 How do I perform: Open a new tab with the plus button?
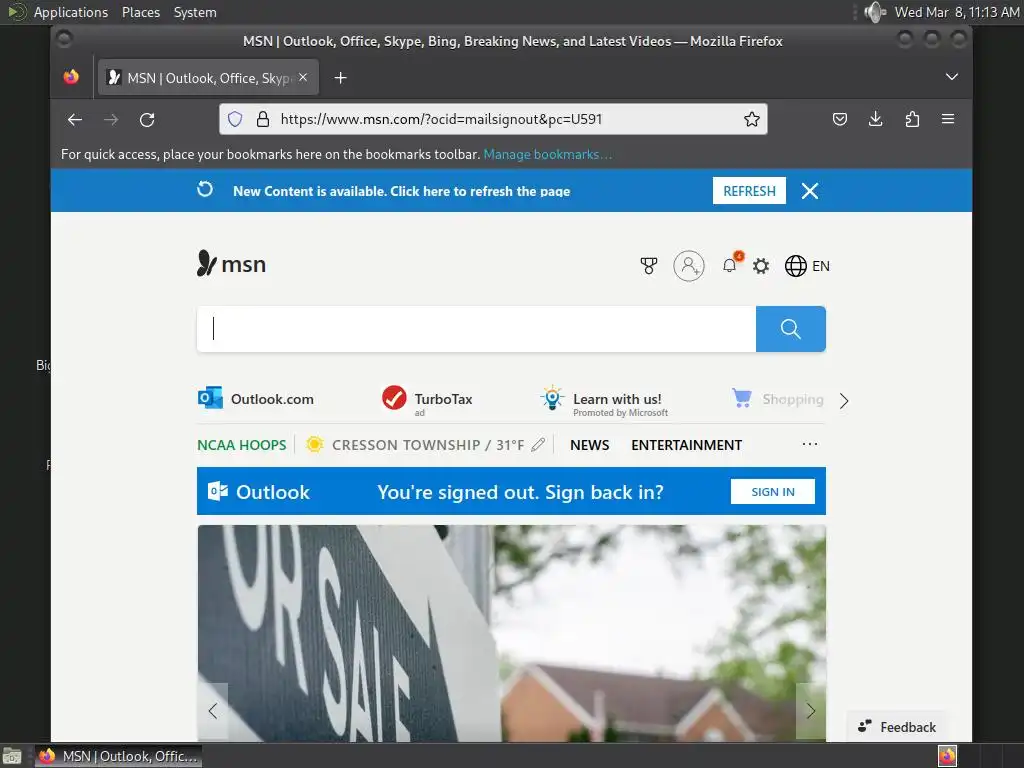(x=340, y=78)
